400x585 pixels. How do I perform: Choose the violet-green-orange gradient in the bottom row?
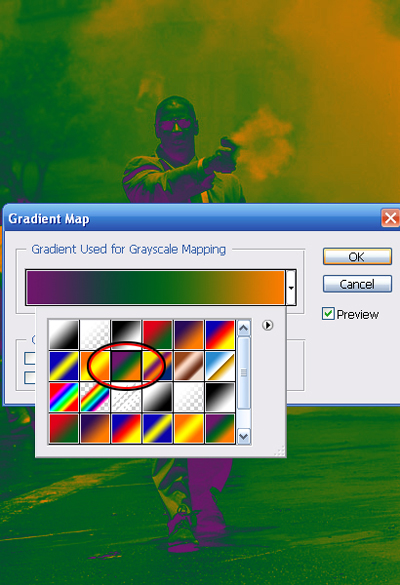tap(220, 428)
